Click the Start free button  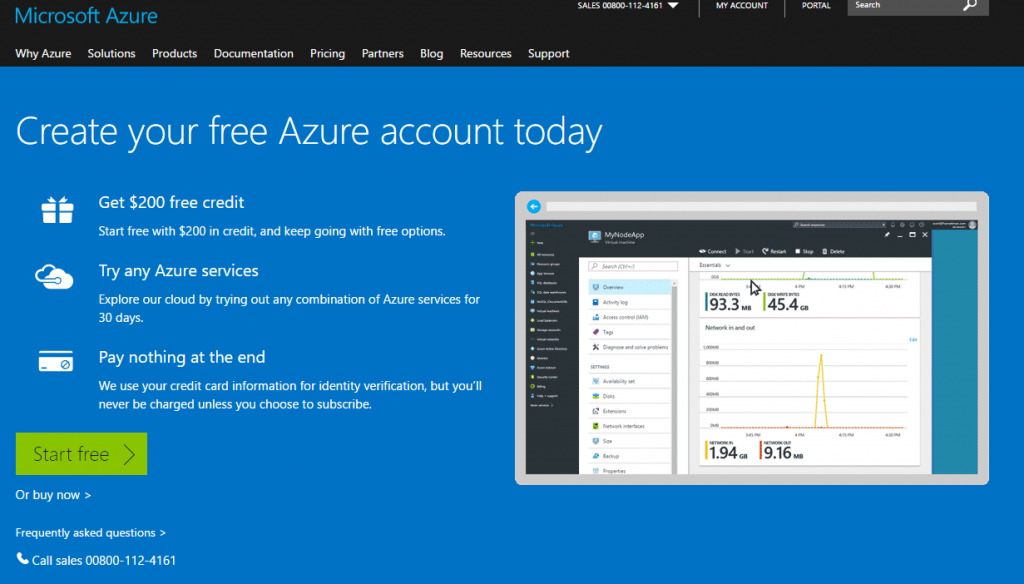point(81,453)
